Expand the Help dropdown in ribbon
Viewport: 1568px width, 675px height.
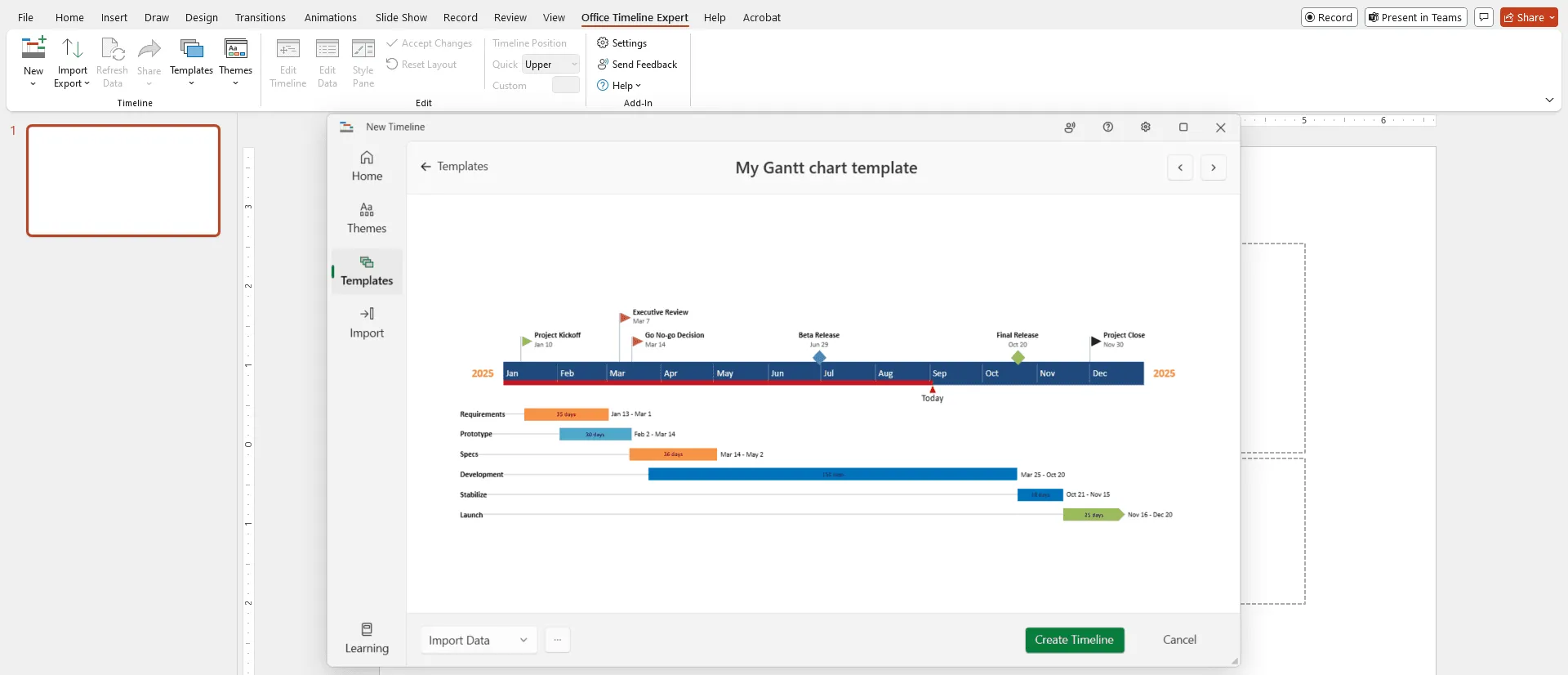(x=620, y=86)
